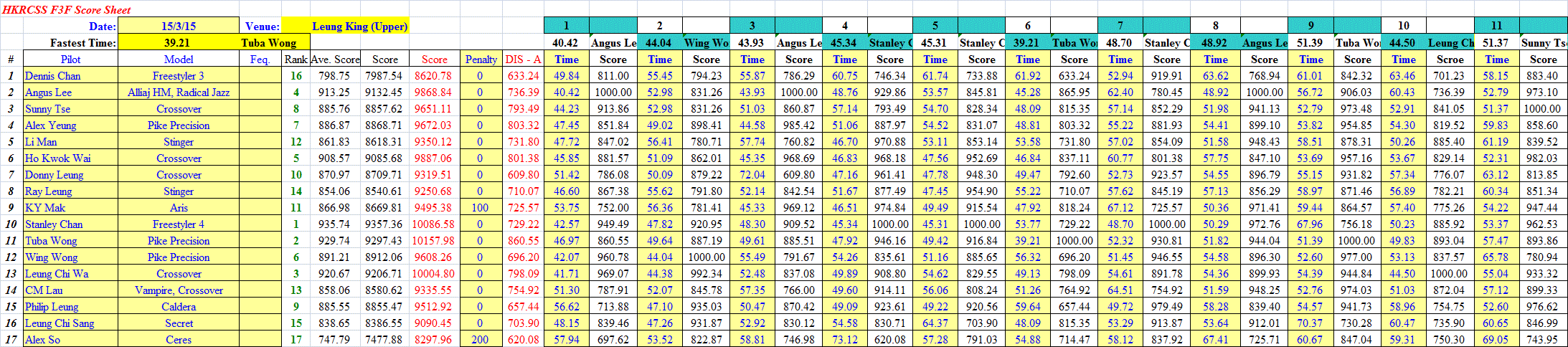
Task: Click the Feq. column header
Action: pyautogui.click(x=260, y=60)
